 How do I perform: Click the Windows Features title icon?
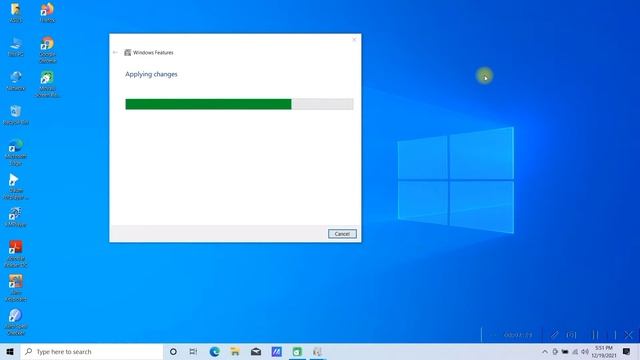pyautogui.click(x=128, y=52)
